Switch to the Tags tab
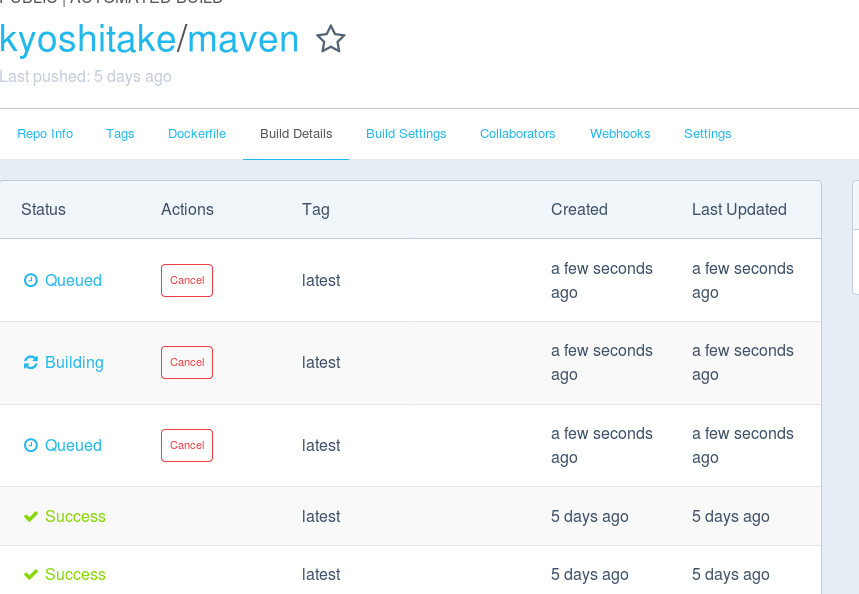Screen dimensions: 859x594 [x=120, y=134]
